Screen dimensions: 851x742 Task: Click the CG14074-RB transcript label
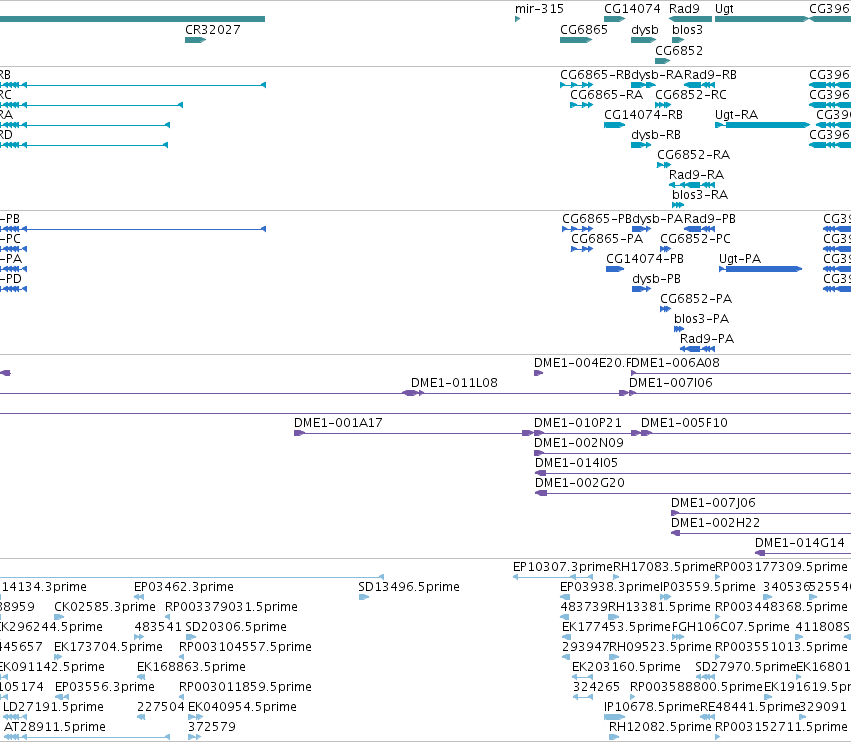[x=643, y=115]
